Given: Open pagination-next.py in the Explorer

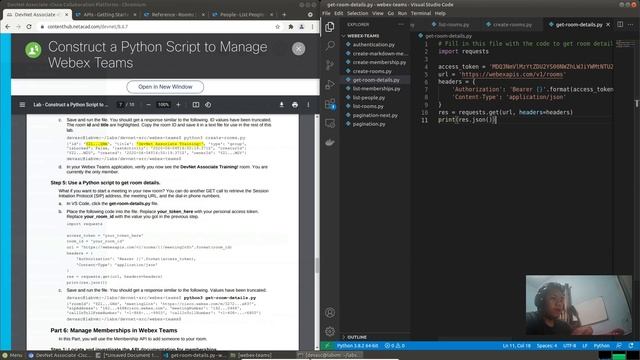Looking at the screenshot, I should (x=375, y=115).
